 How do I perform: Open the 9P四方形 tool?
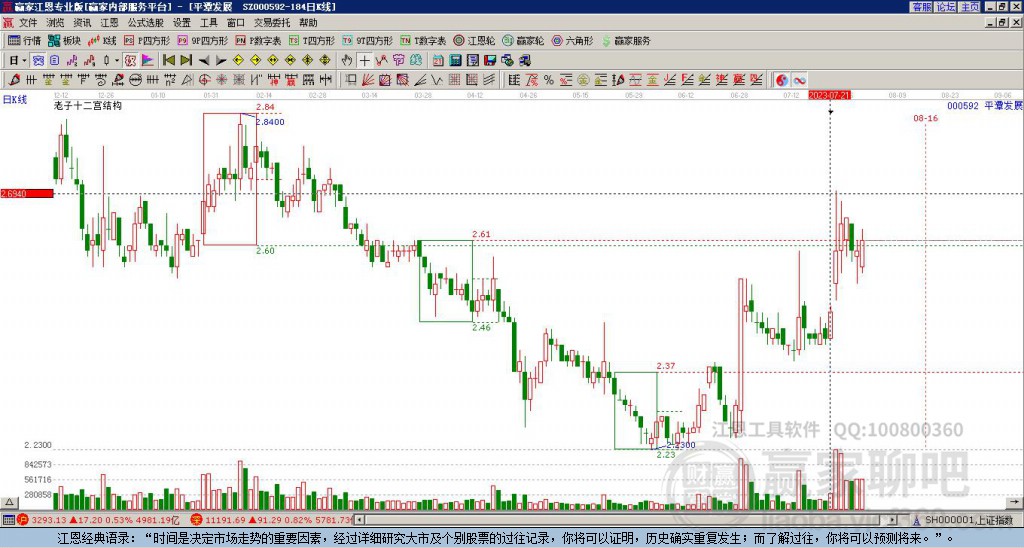coord(203,40)
